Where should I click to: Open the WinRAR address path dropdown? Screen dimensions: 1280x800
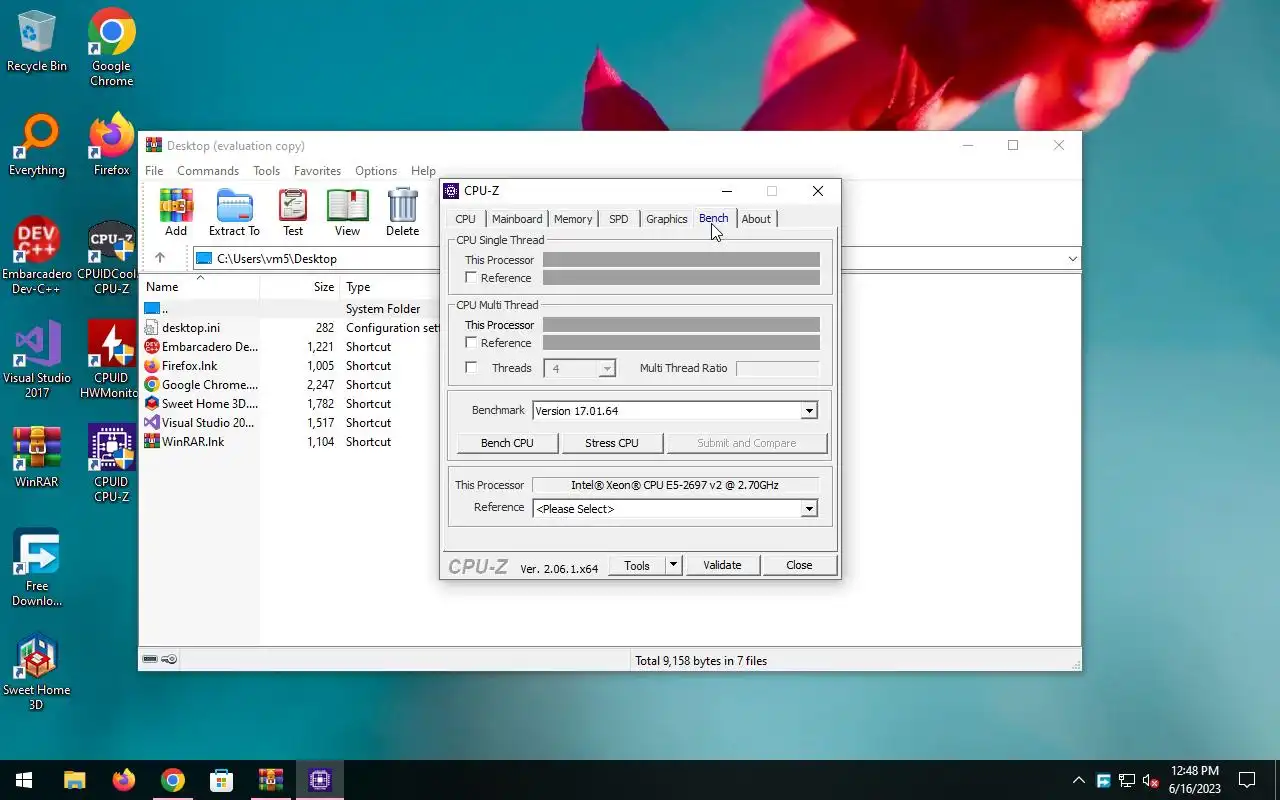[1072, 259]
